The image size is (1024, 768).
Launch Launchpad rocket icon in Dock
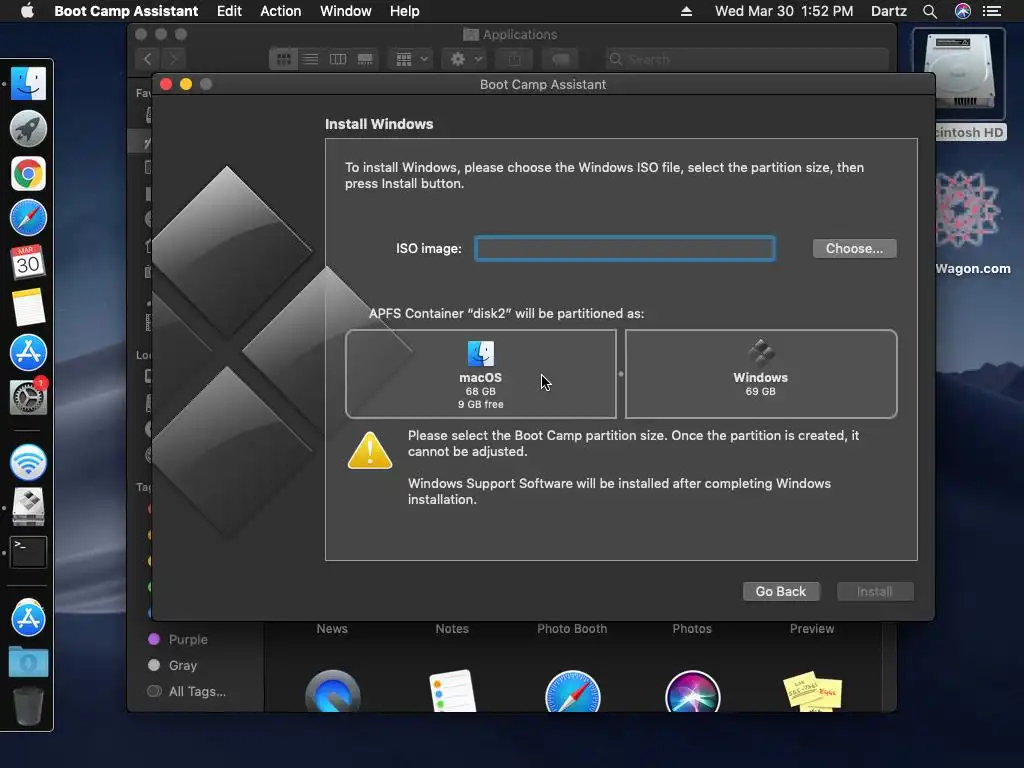pos(28,129)
